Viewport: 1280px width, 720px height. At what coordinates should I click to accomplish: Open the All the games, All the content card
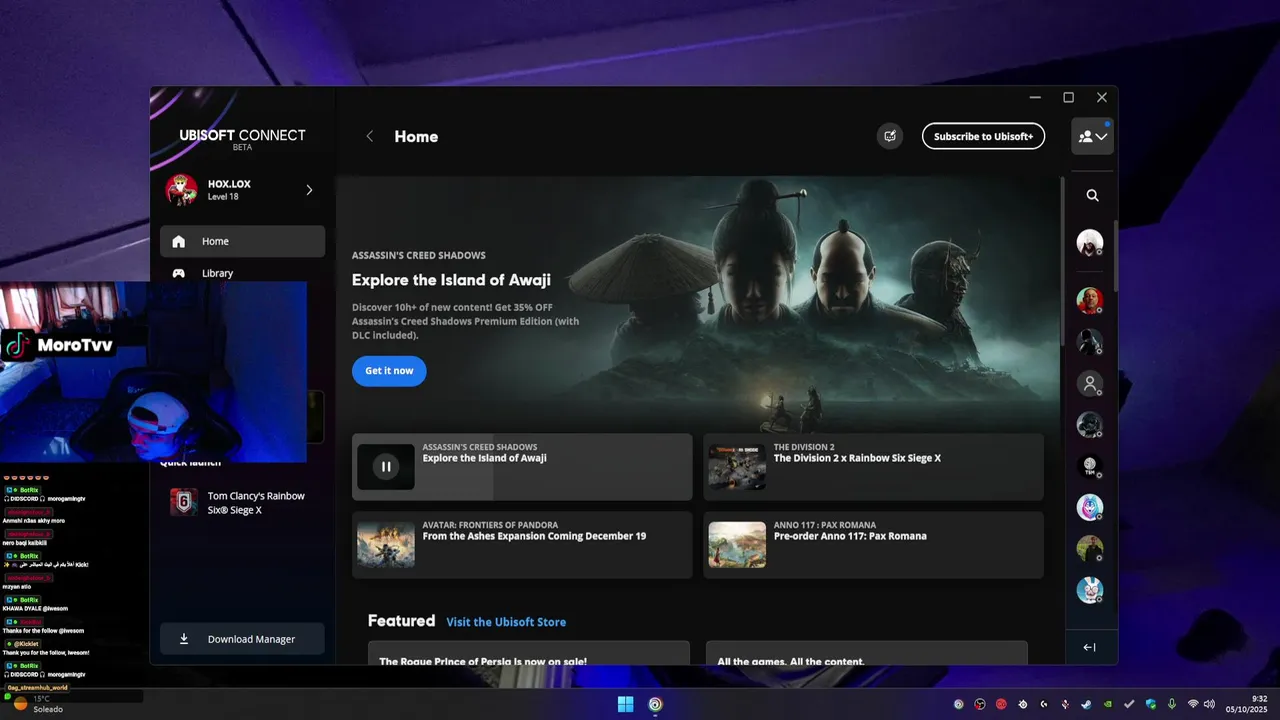click(x=867, y=653)
